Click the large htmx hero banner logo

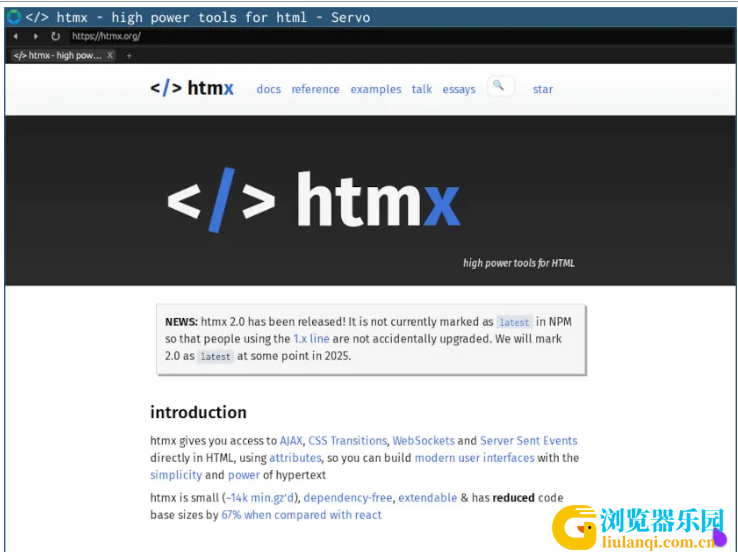pyautogui.click(x=313, y=200)
